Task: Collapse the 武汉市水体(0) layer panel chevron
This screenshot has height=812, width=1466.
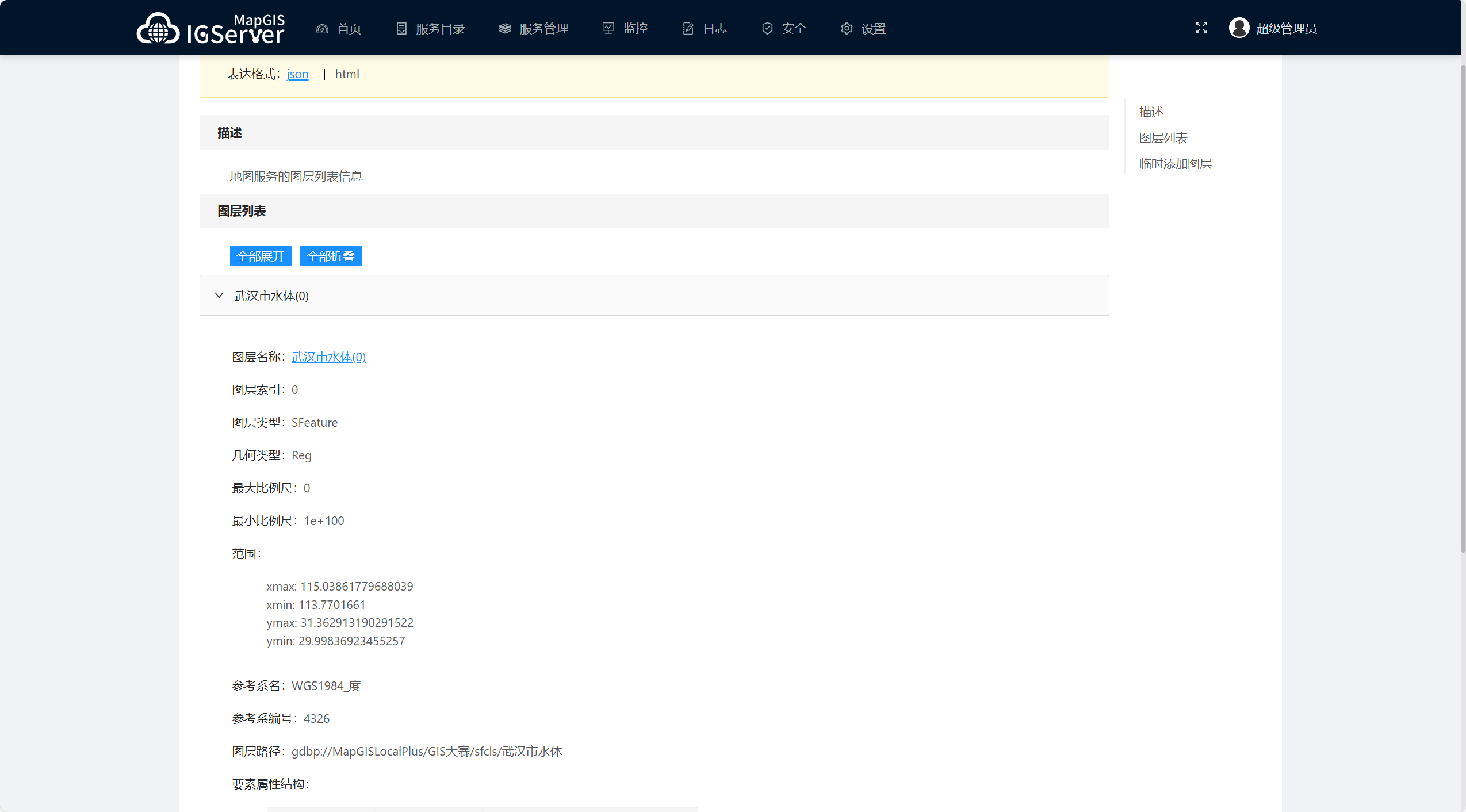Action: tap(219, 296)
